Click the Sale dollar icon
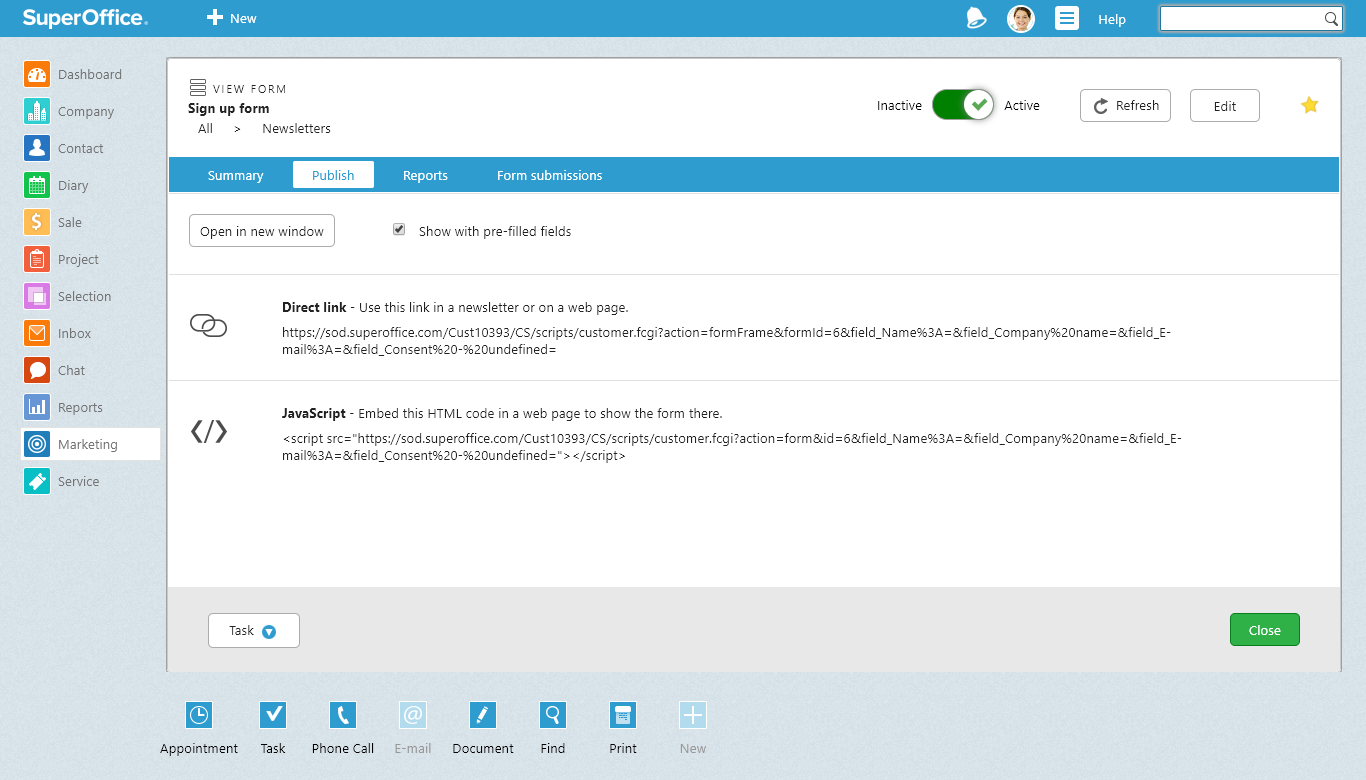Viewport: 1366px width, 780px height. [37, 222]
